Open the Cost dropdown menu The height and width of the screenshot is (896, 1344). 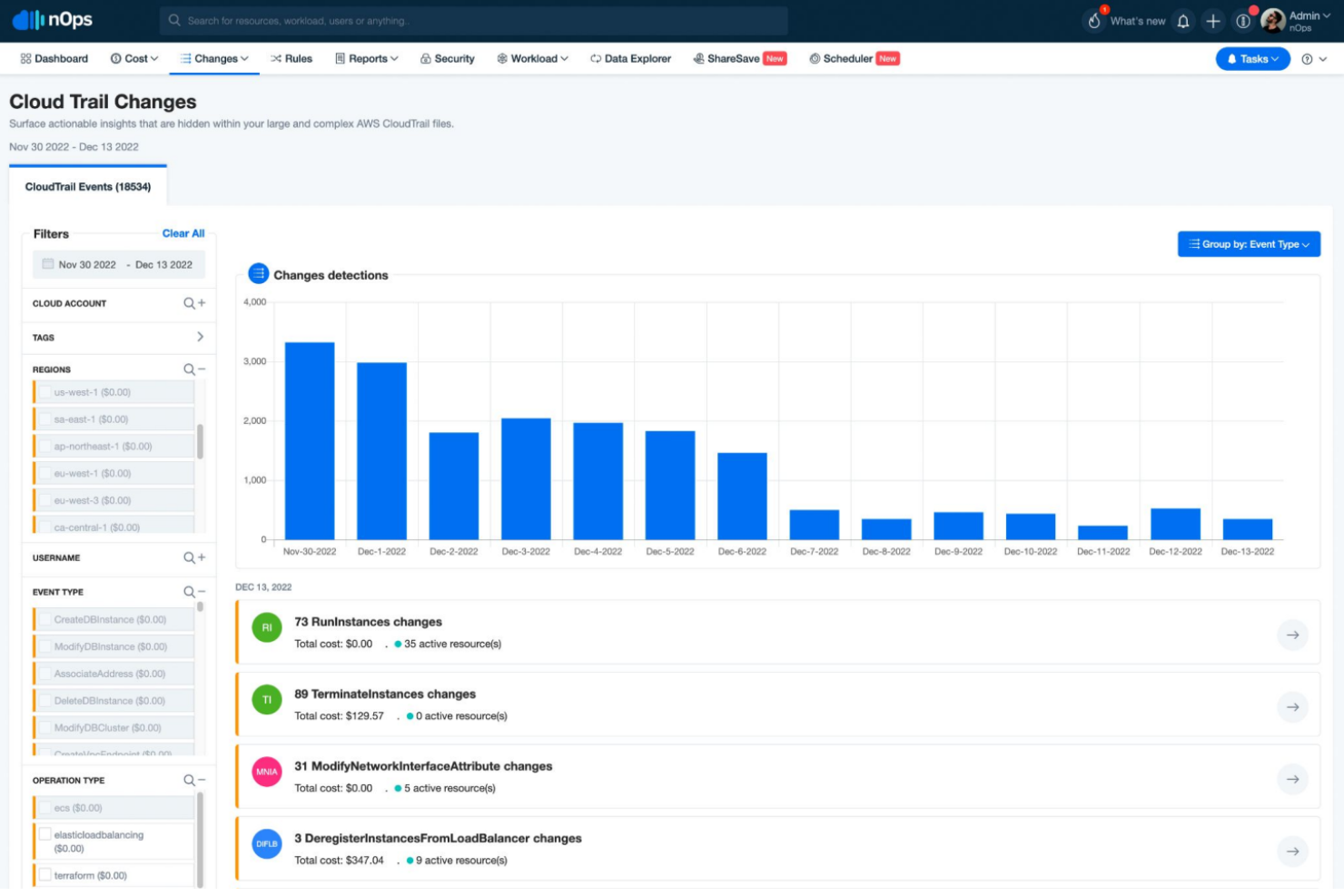pyautogui.click(x=134, y=59)
